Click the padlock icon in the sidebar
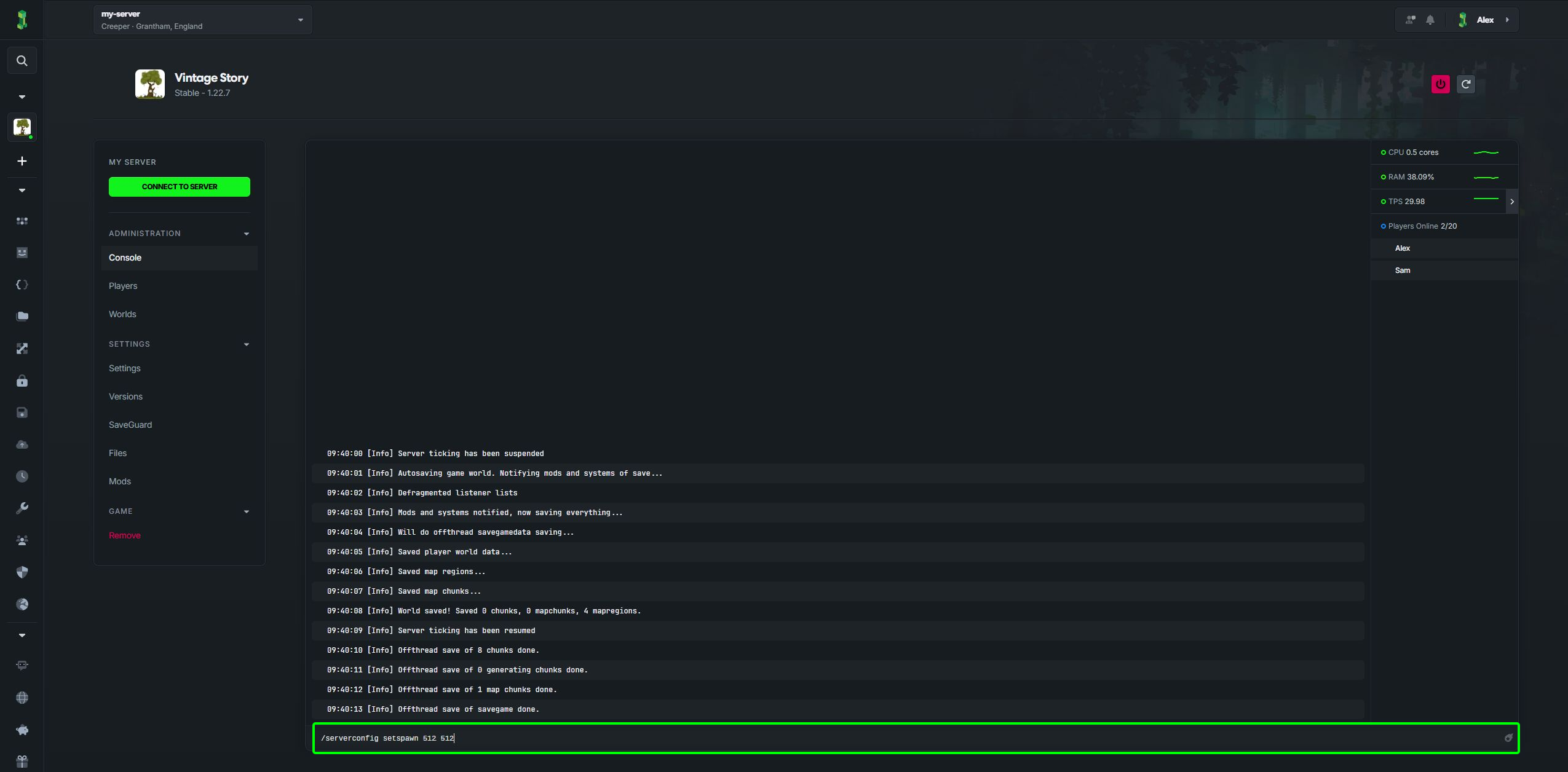 (x=22, y=381)
